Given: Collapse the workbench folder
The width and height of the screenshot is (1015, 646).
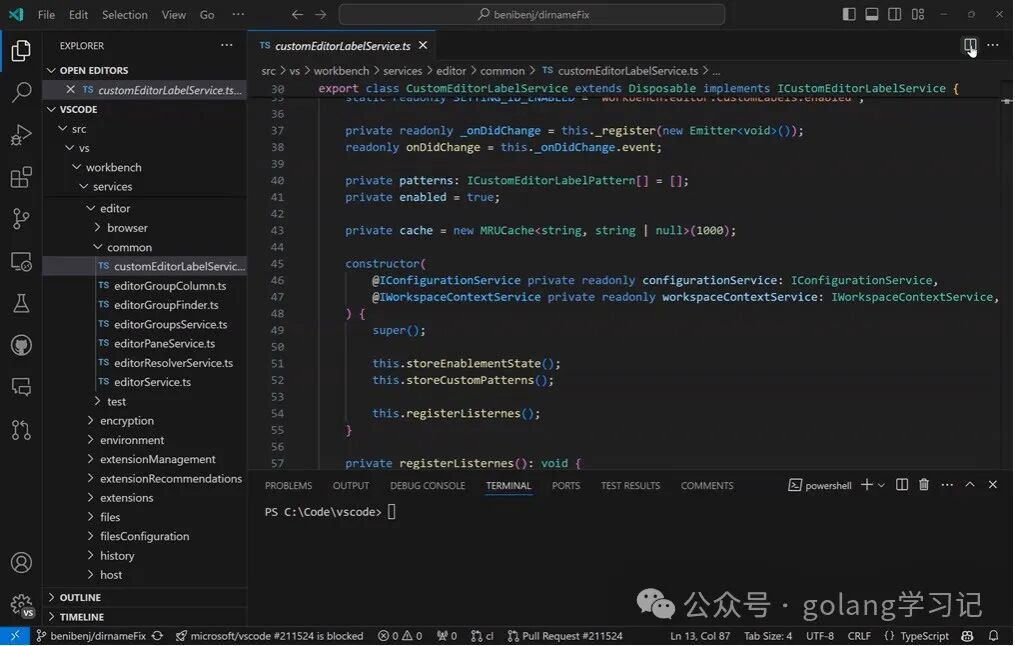Looking at the screenshot, I should (112, 168).
